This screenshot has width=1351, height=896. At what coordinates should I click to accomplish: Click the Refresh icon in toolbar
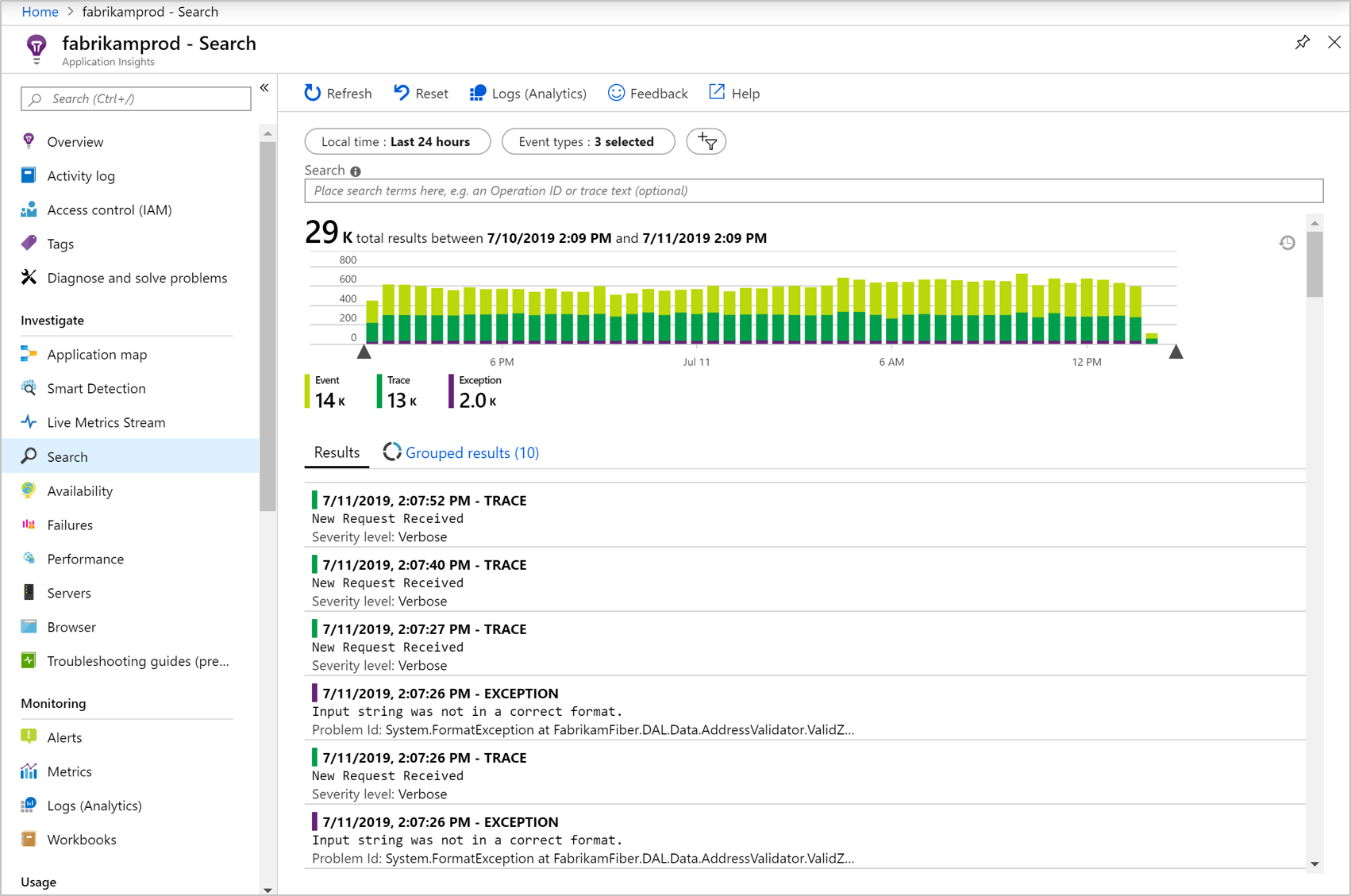[313, 94]
